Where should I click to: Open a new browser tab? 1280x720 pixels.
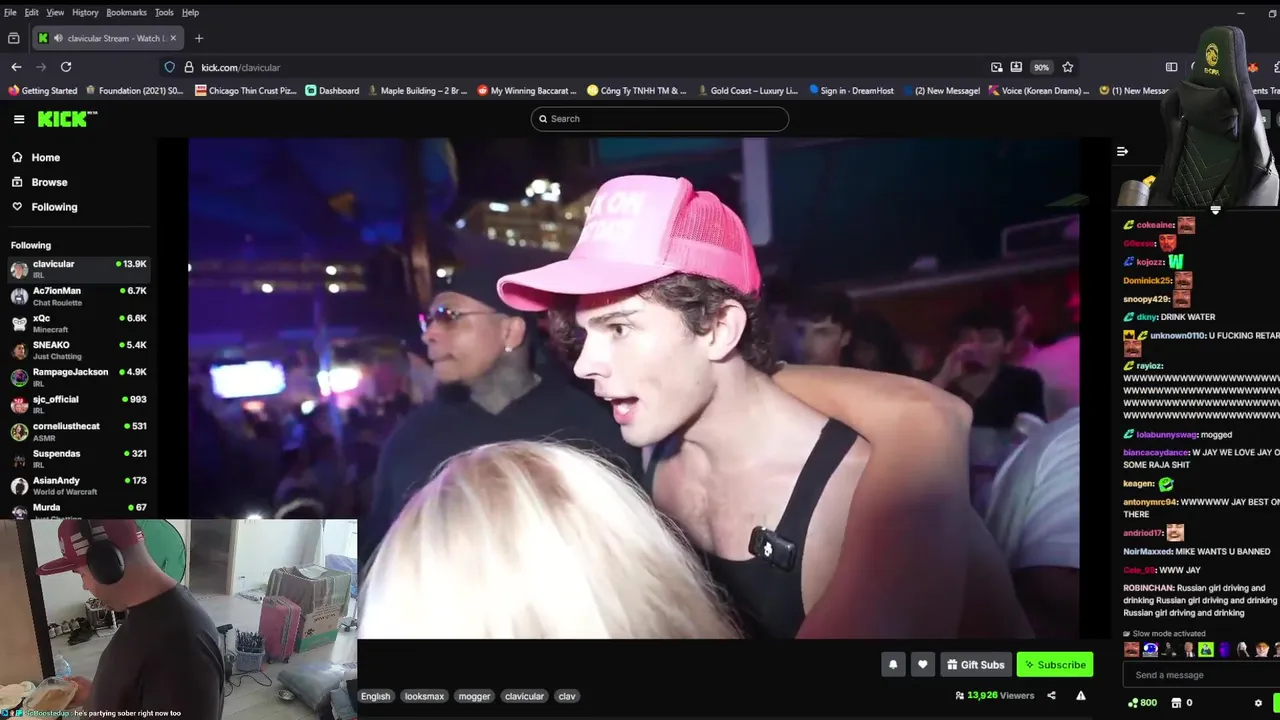pyautogui.click(x=199, y=38)
